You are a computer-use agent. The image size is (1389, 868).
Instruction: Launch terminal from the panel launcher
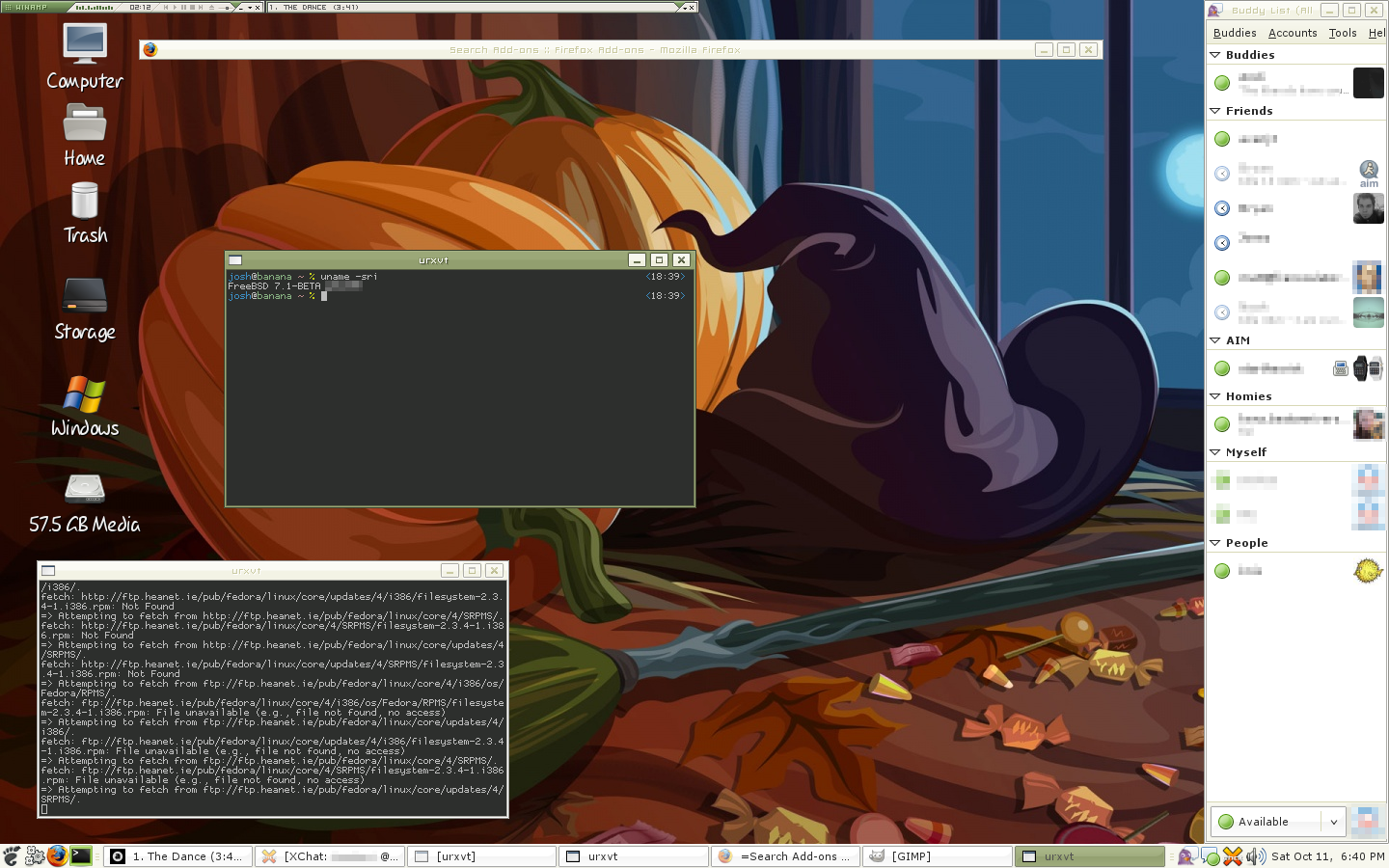[81, 855]
